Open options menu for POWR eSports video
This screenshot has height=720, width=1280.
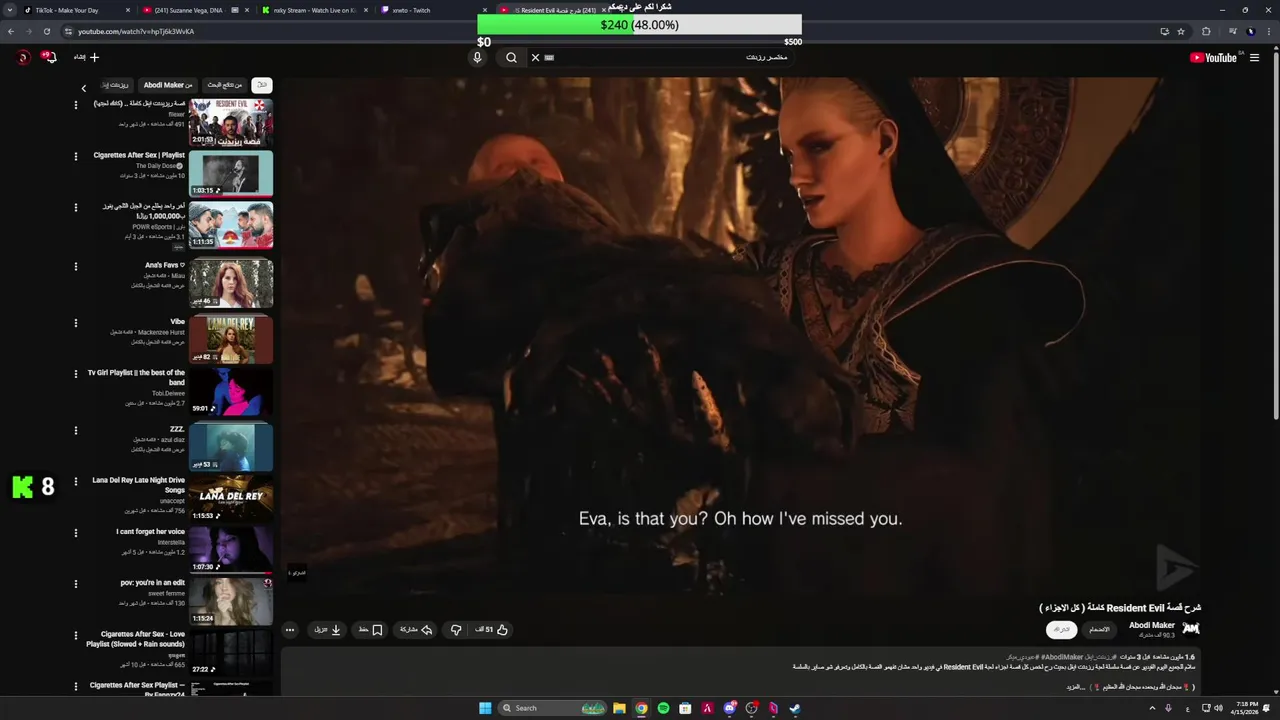76,208
